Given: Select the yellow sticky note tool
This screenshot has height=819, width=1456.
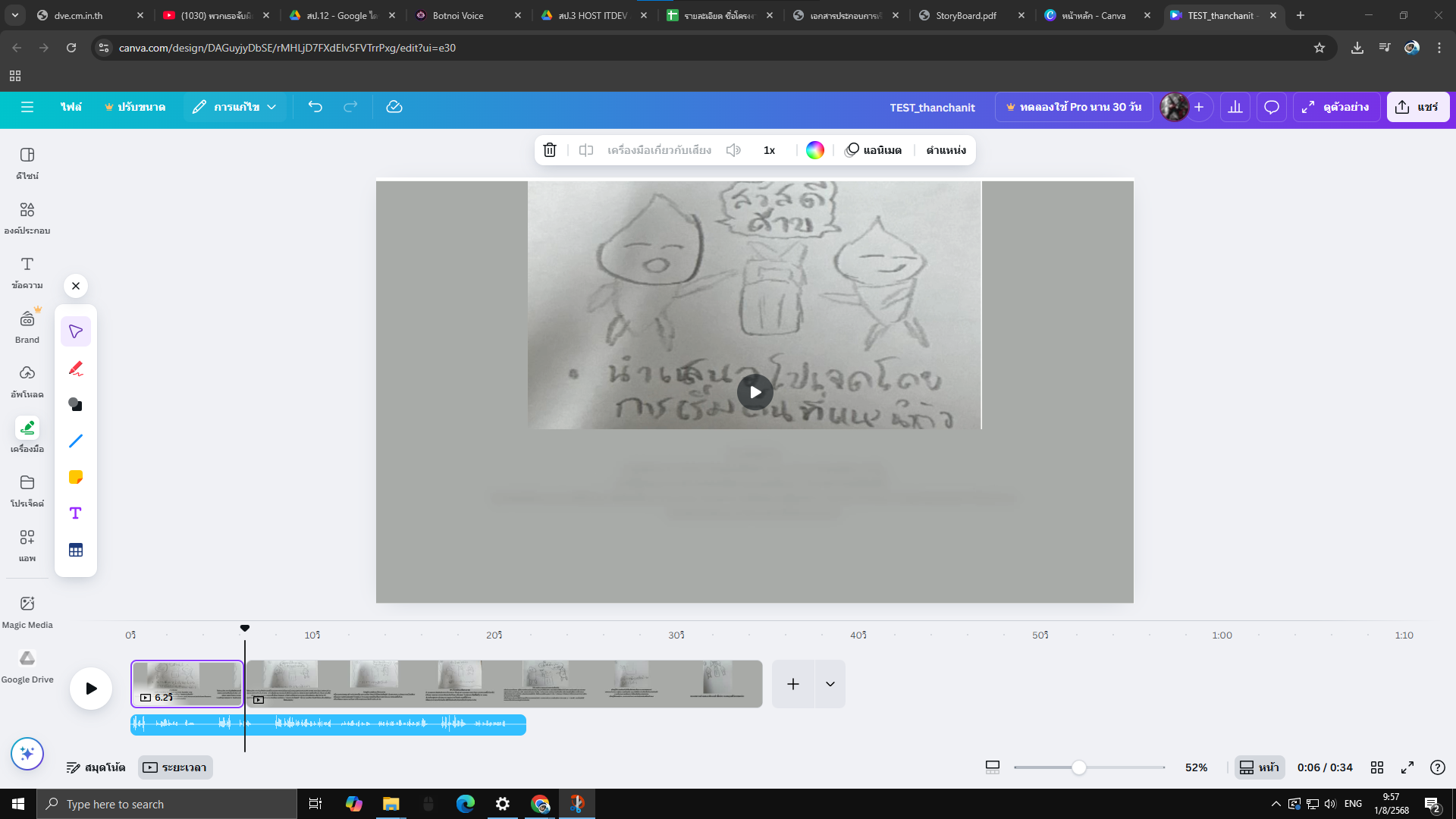Looking at the screenshot, I should [x=76, y=477].
